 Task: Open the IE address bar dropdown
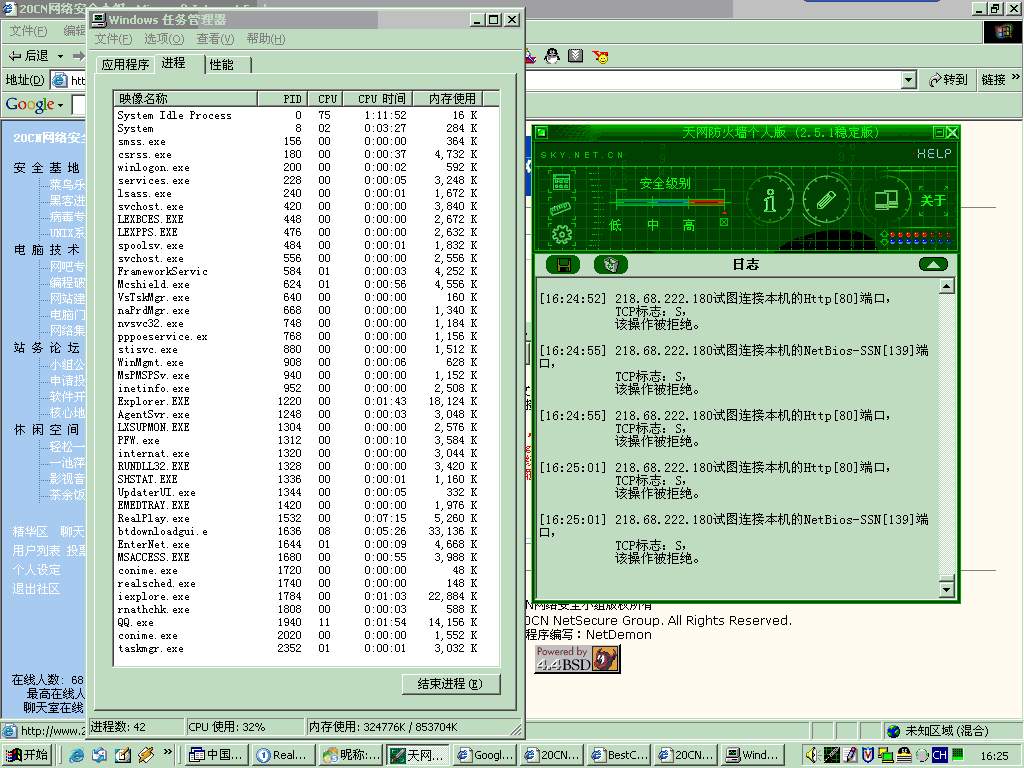tap(908, 80)
